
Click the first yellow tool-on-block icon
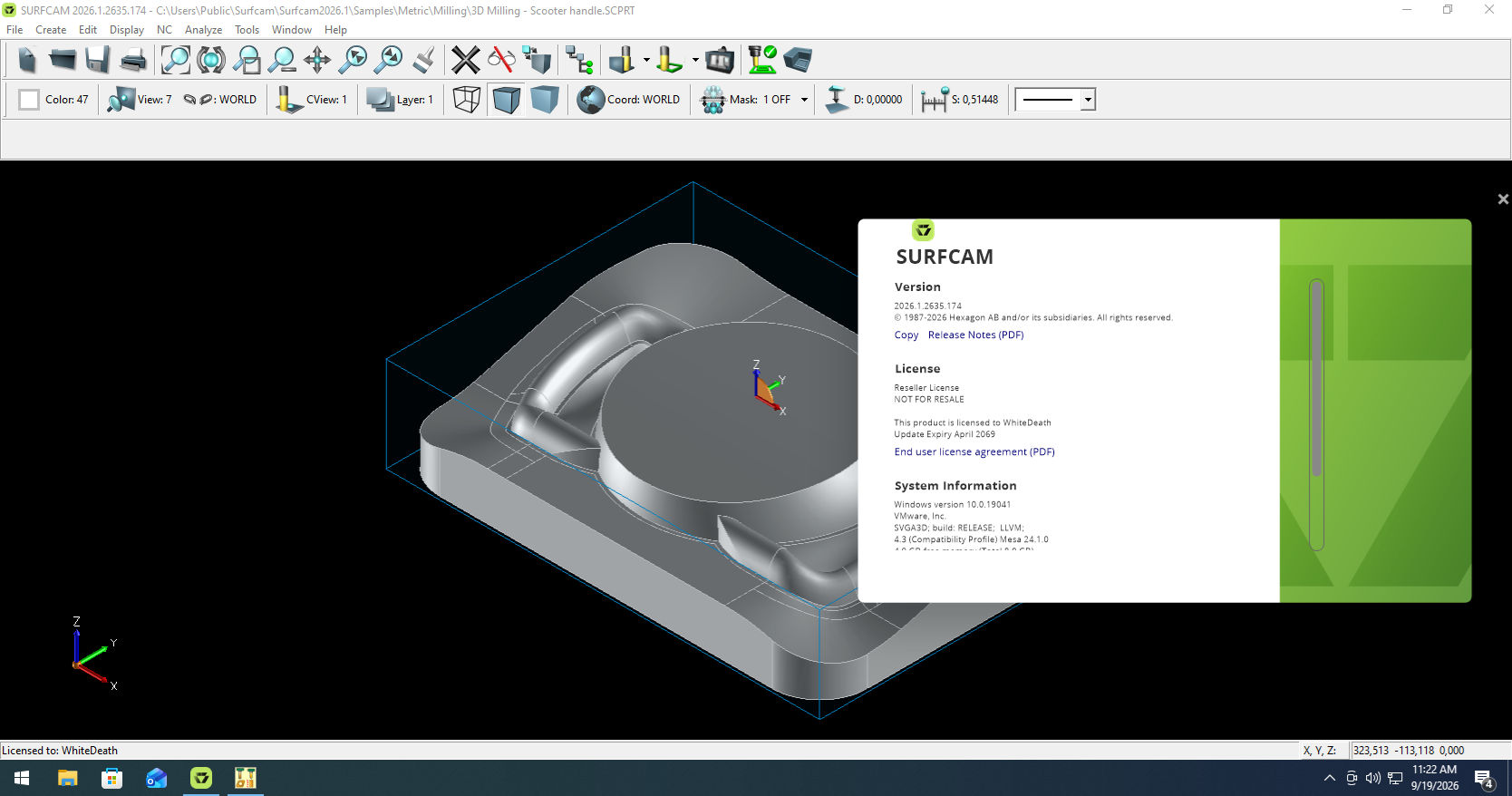coord(622,61)
